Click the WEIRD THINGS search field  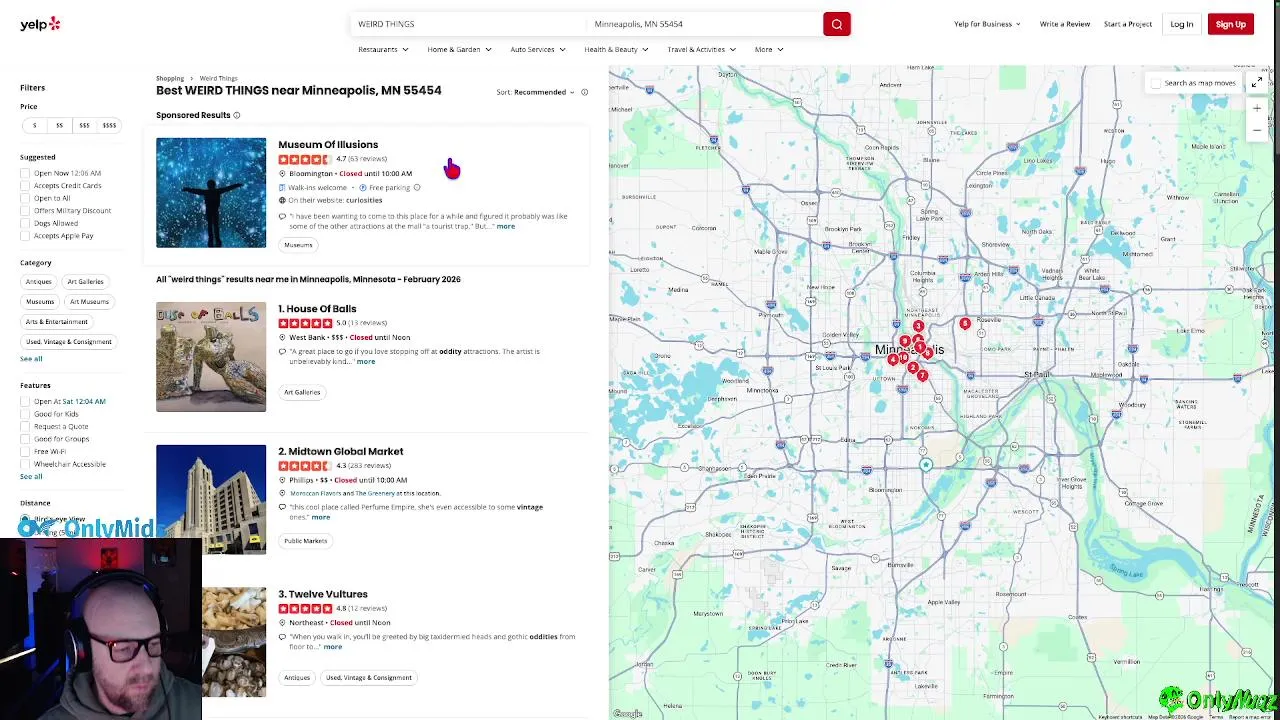pos(467,24)
